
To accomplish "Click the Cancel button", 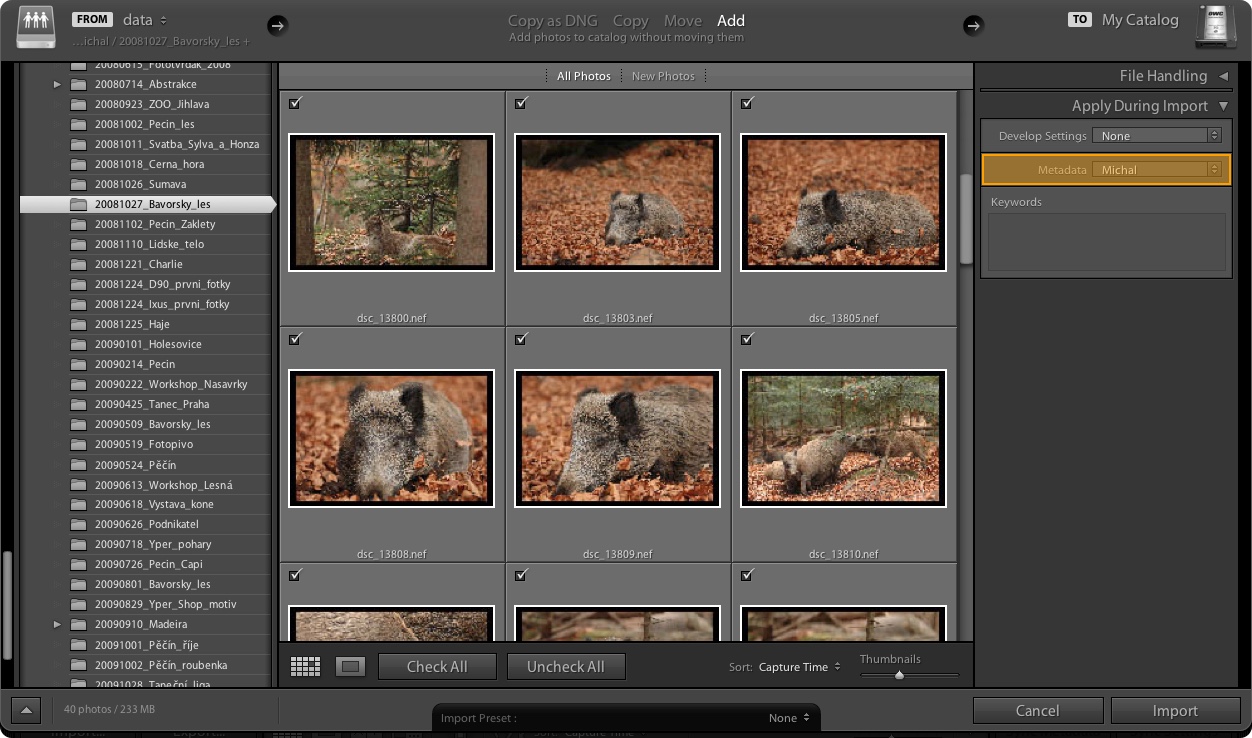I will pyautogui.click(x=1038, y=711).
